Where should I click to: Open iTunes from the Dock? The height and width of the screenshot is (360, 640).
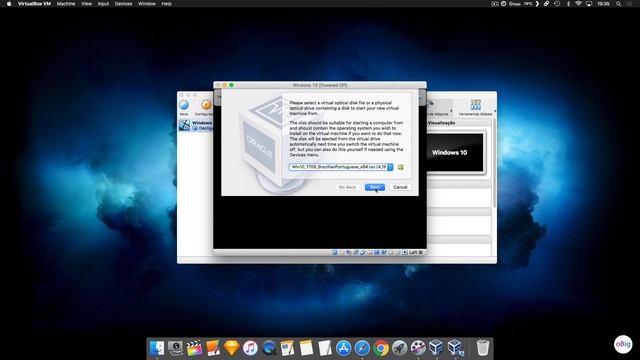click(x=250, y=348)
